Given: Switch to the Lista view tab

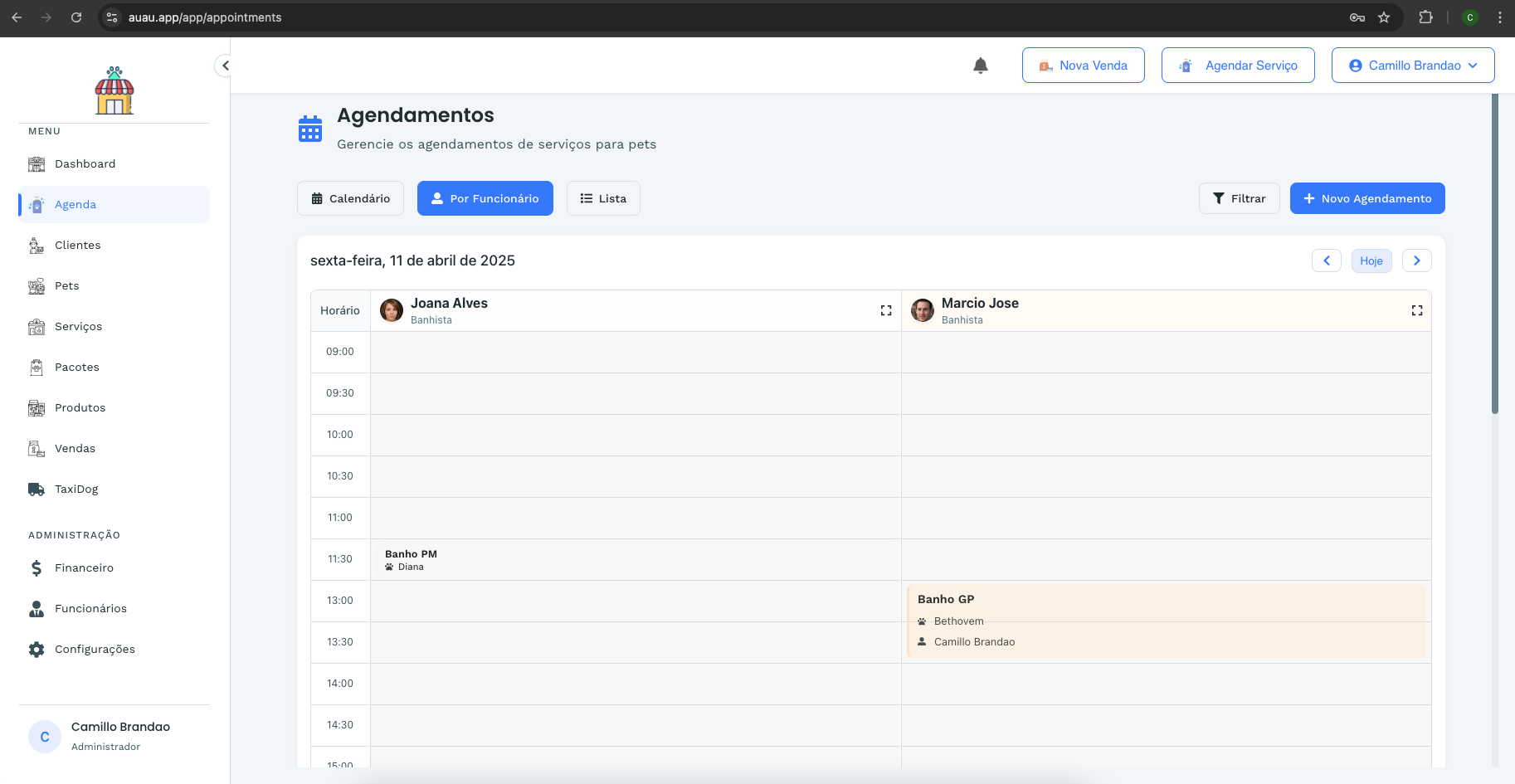Looking at the screenshot, I should 603,198.
